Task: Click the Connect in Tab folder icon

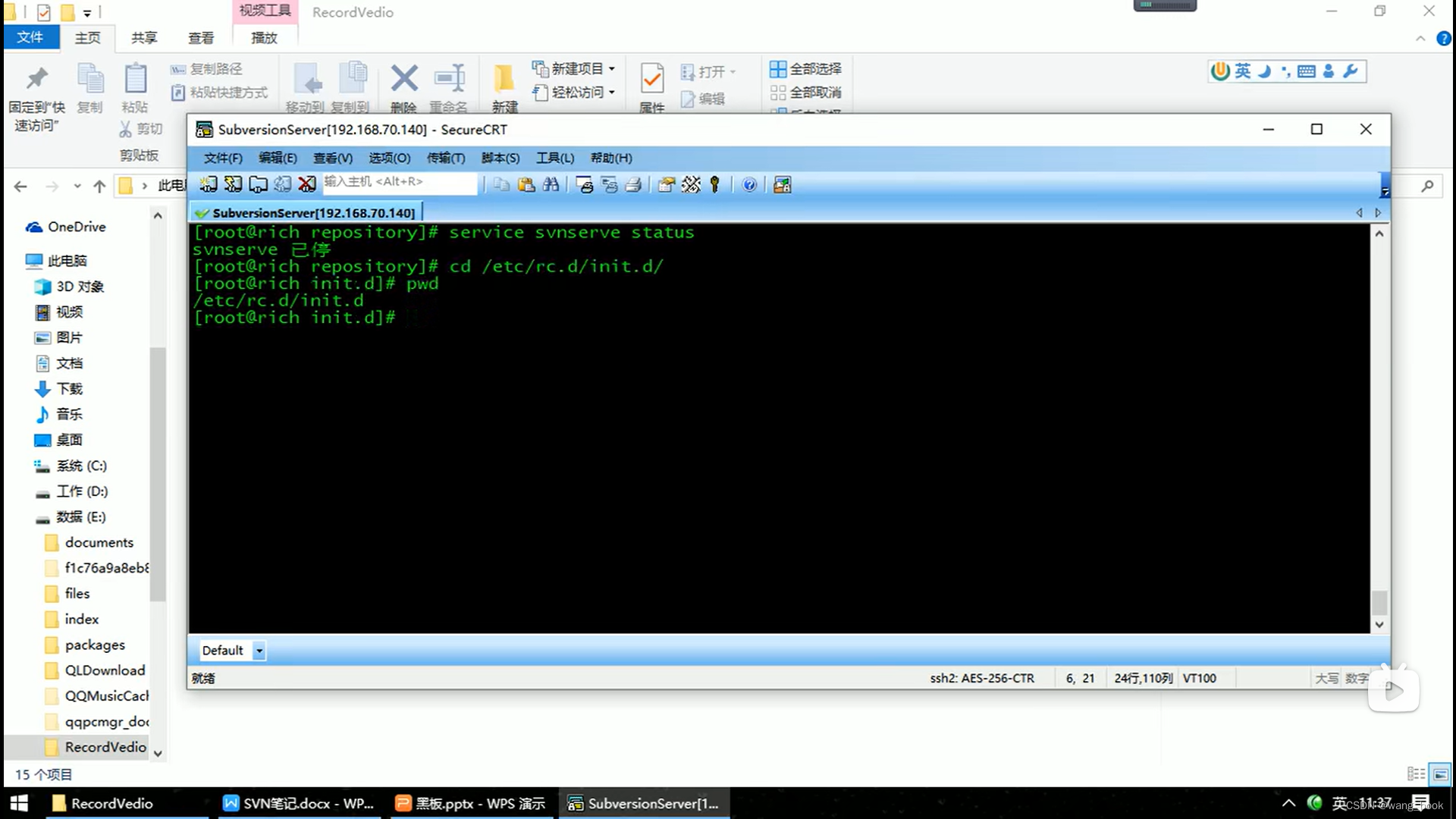Action: [x=258, y=184]
